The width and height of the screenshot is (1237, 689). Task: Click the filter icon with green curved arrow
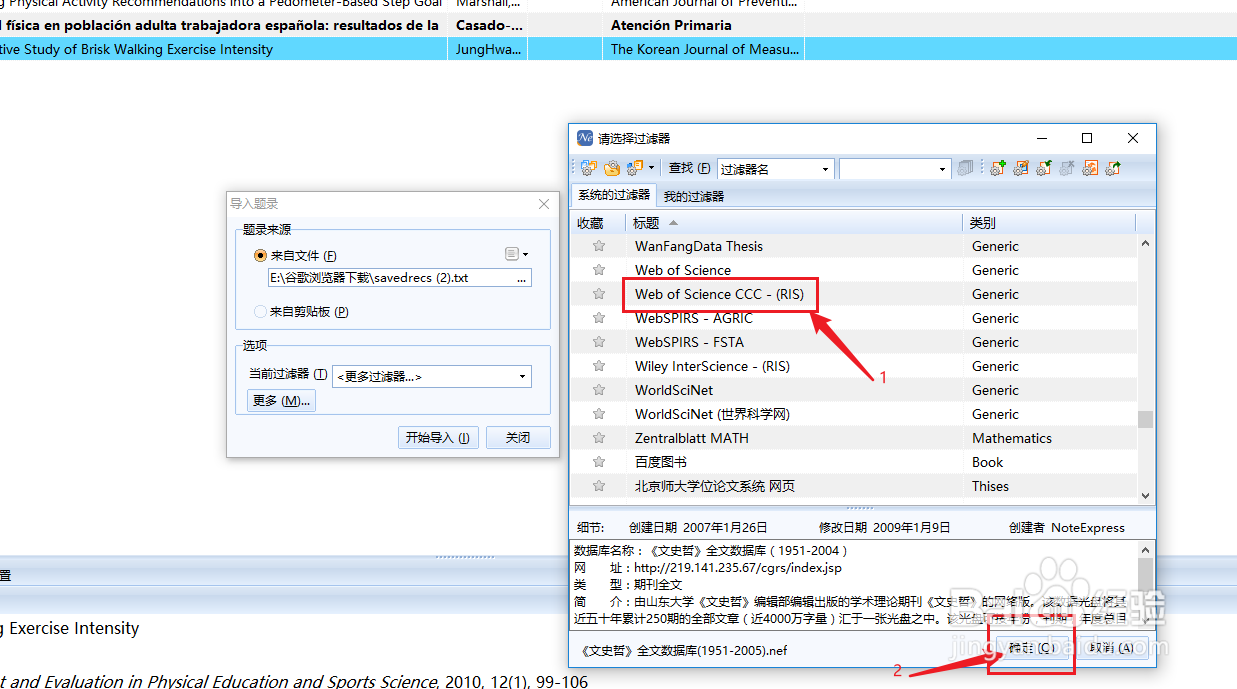[1044, 169]
